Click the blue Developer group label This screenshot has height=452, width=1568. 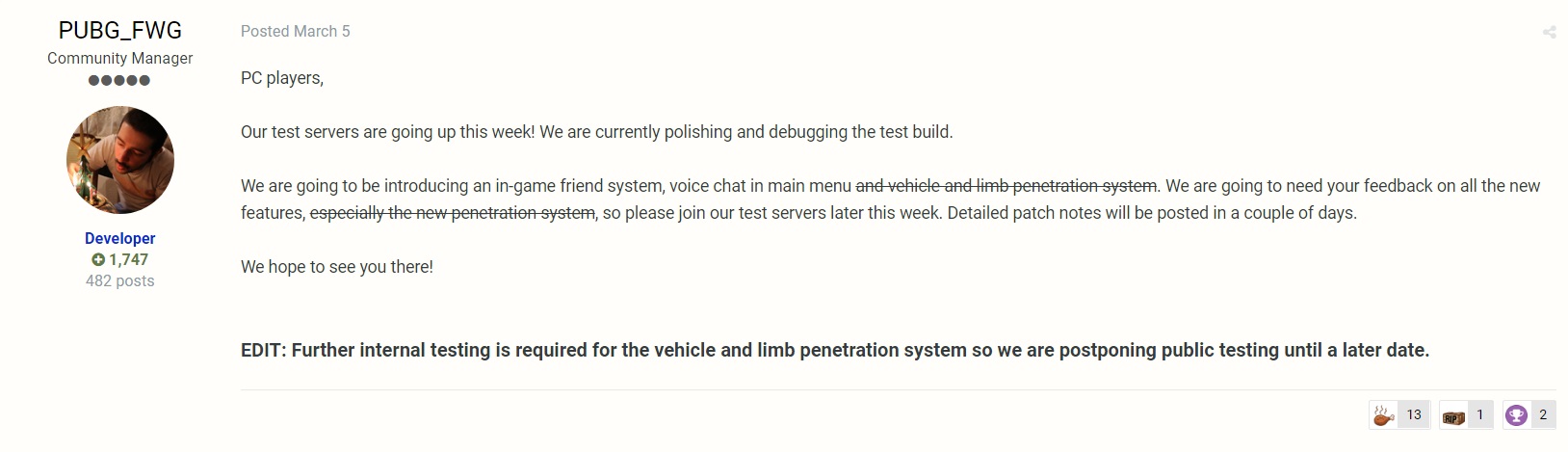pos(120,238)
